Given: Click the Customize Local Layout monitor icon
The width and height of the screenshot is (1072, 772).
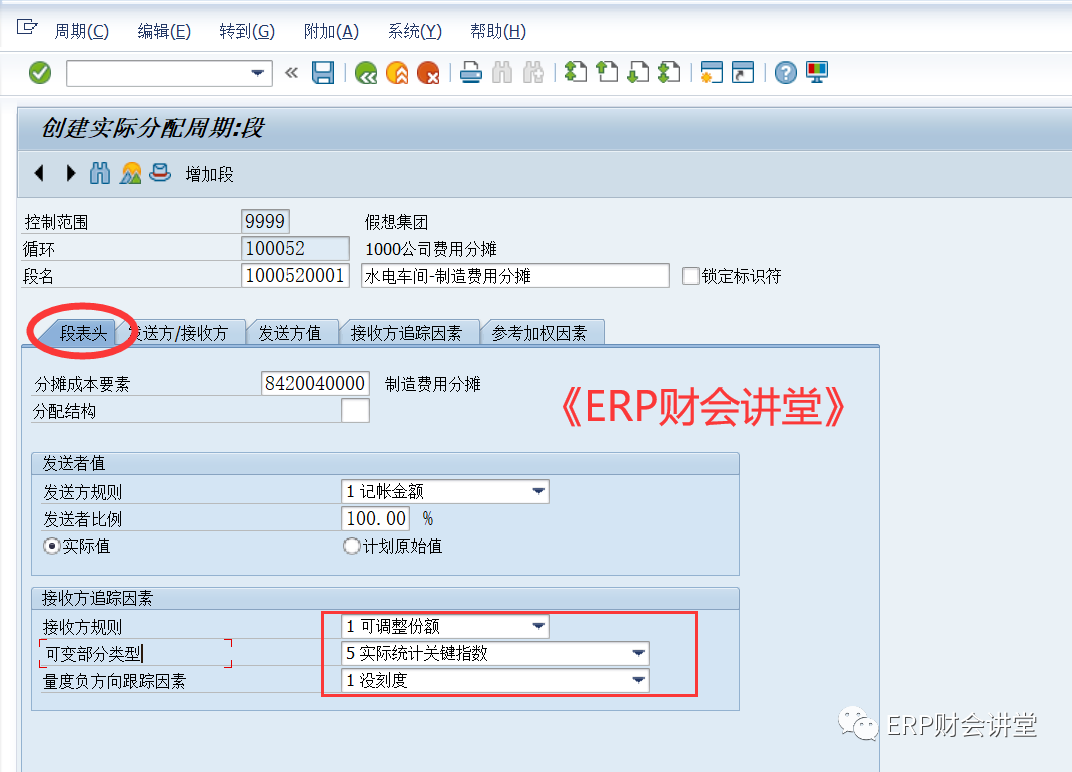Looking at the screenshot, I should tap(817, 72).
